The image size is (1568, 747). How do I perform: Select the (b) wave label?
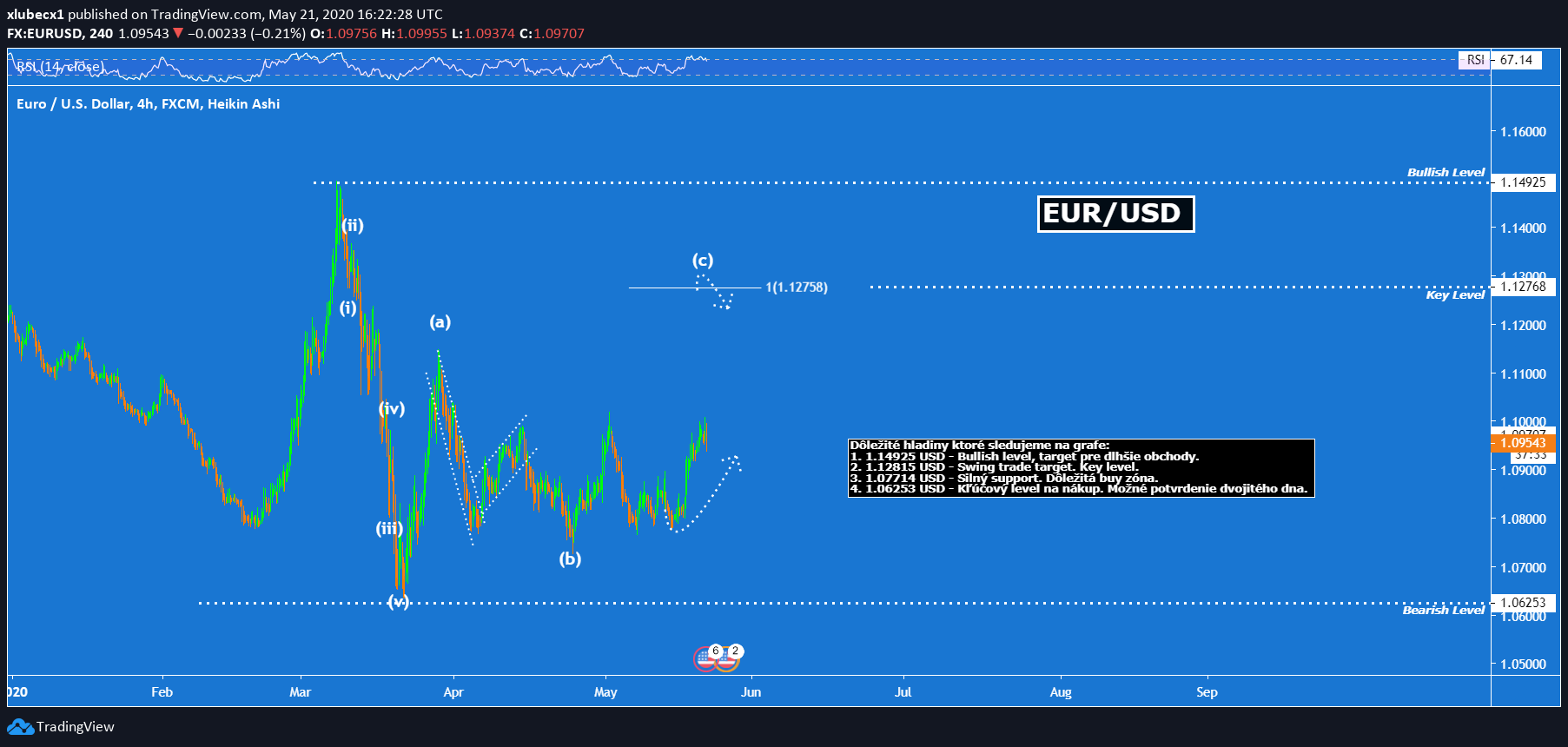click(570, 559)
